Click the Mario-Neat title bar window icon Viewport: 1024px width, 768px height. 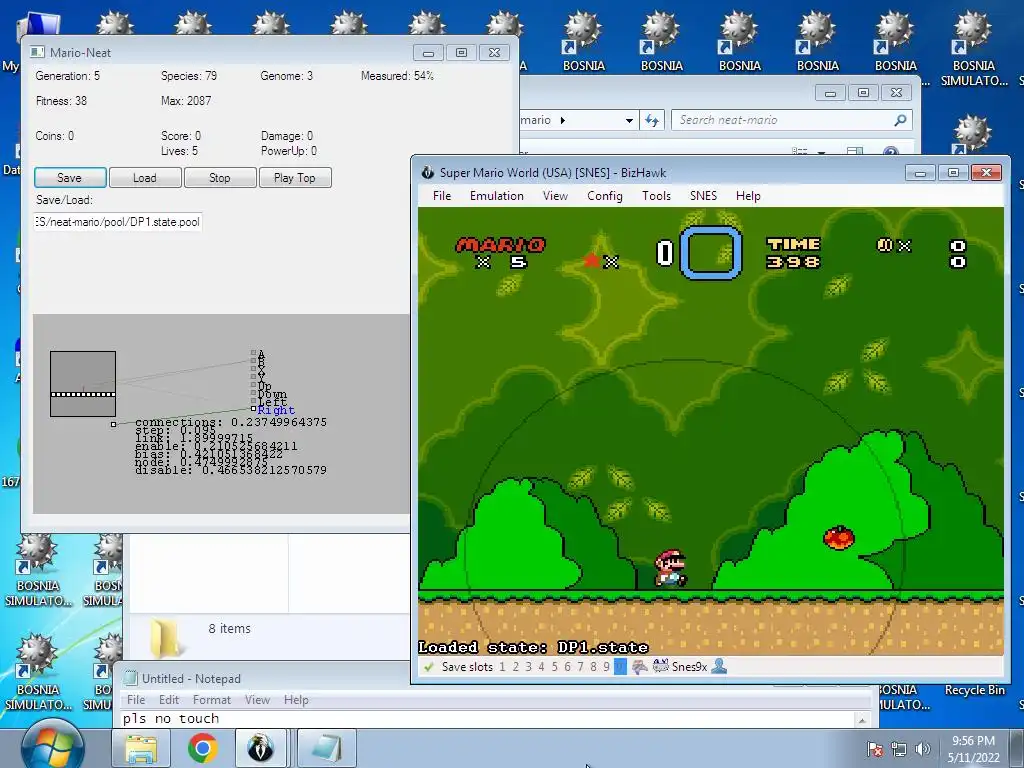pyautogui.click(x=37, y=52)
